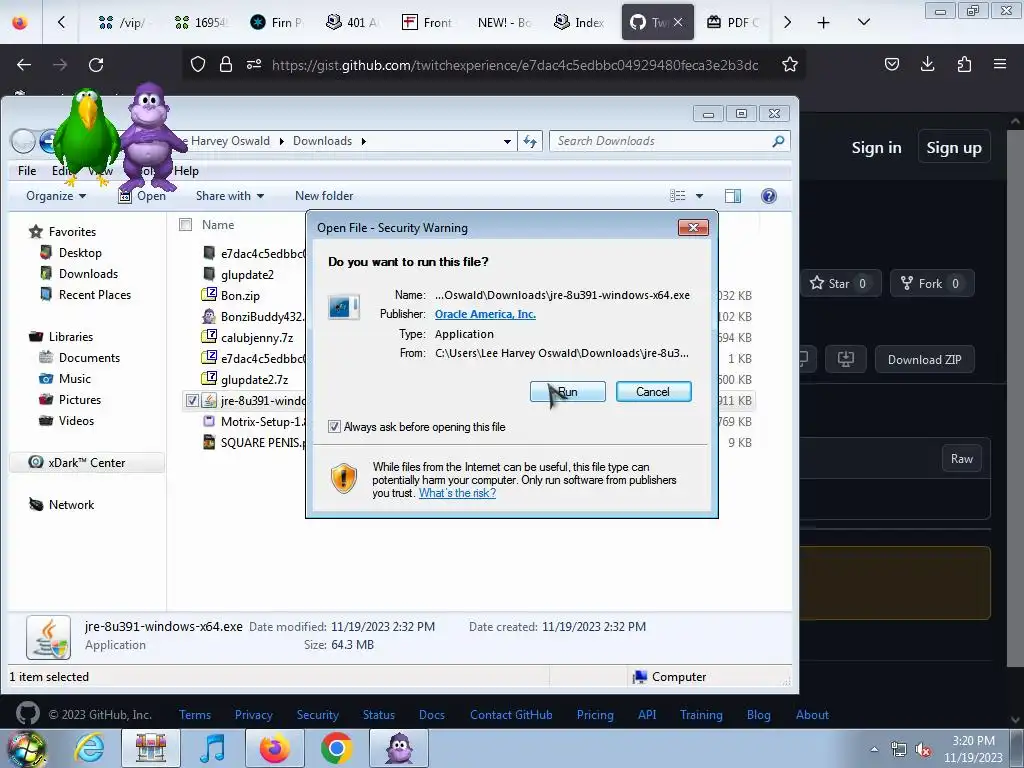Select the calubjenny.7z file
1024x768 pixels.
tap(257, 338)
